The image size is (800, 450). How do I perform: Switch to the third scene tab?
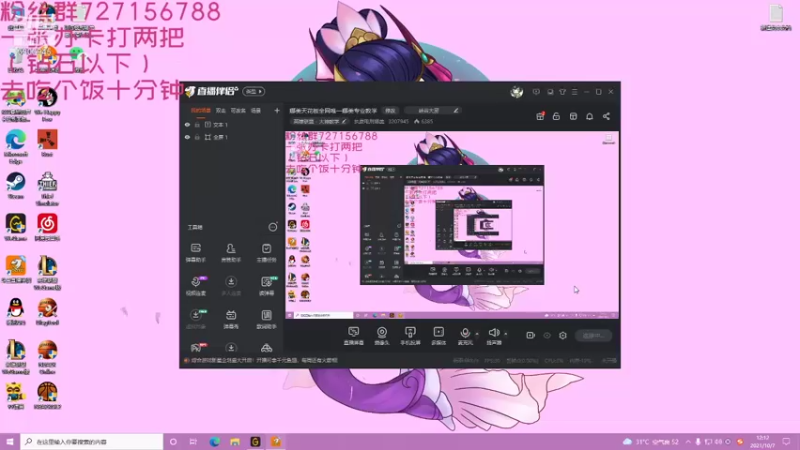(x=238, y=110)
